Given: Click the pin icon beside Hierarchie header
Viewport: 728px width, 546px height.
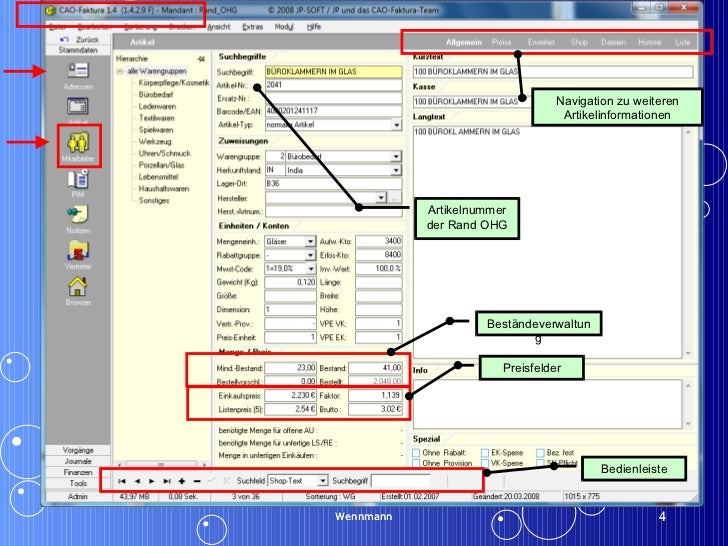Looking at the screenshot, I should [x=201, y=59].
